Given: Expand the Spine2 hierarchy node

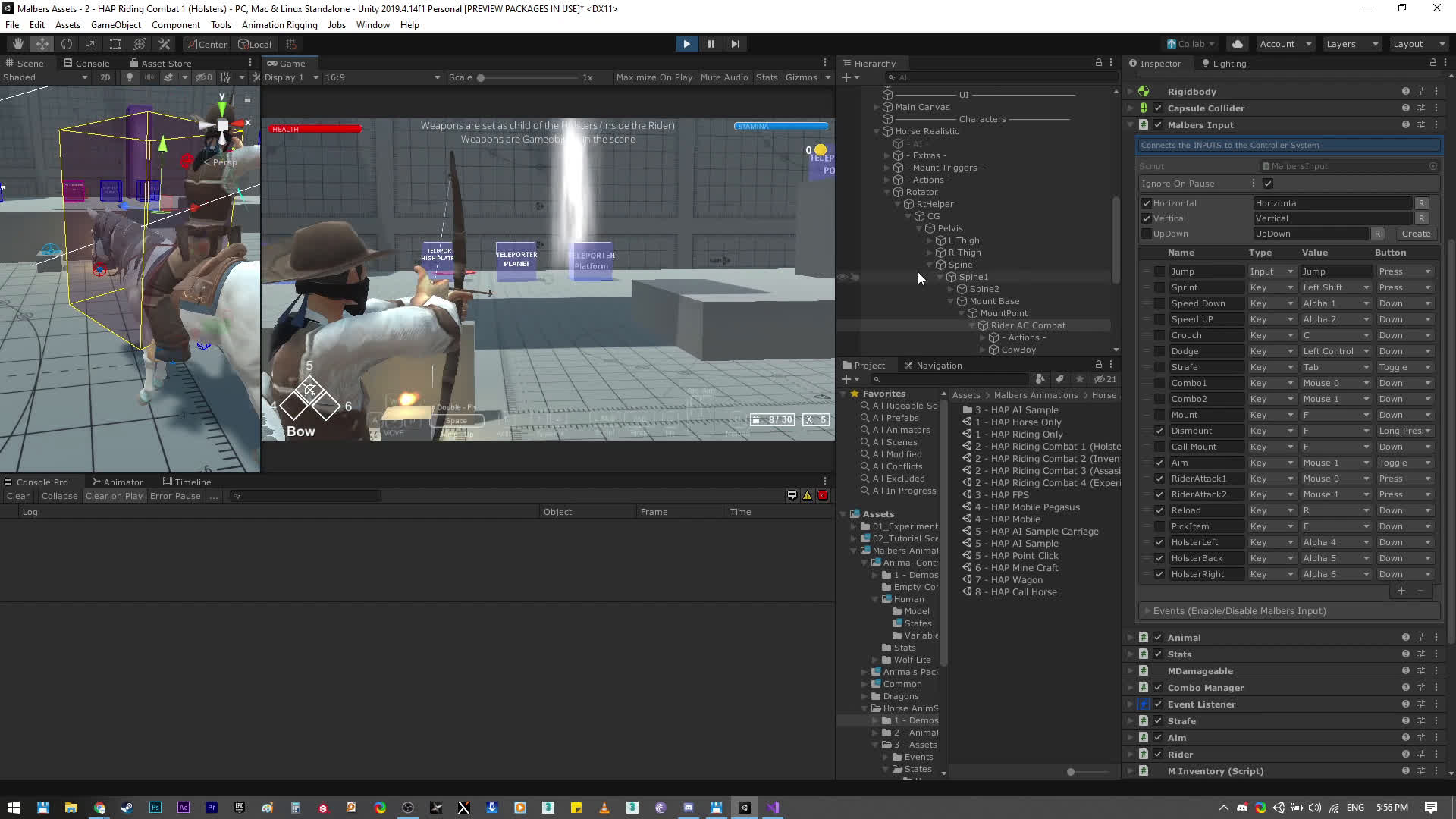Looking at the screenshot, I should [x=951, y=289].
